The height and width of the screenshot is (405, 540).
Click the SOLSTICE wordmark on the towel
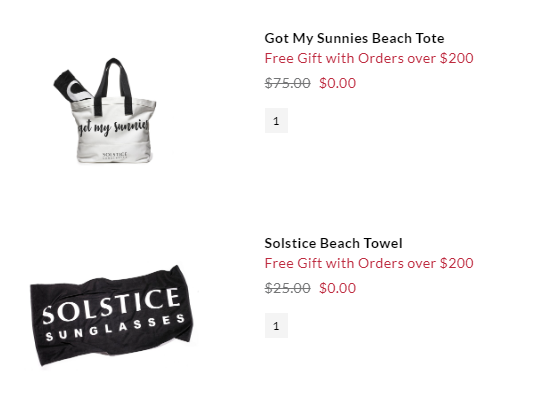(x=111, y=306)
